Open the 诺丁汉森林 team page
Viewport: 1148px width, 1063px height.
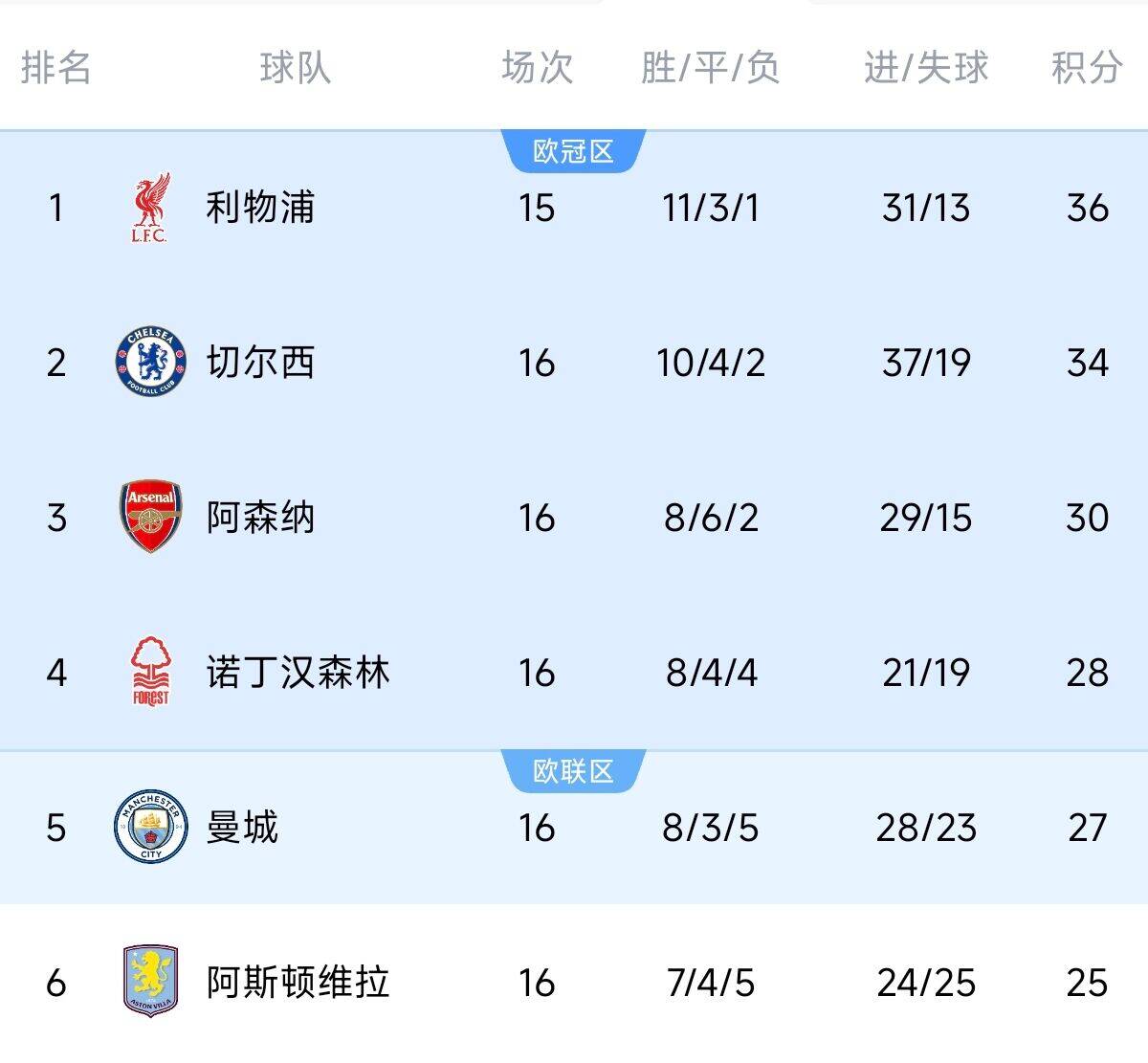click(298, 673)
